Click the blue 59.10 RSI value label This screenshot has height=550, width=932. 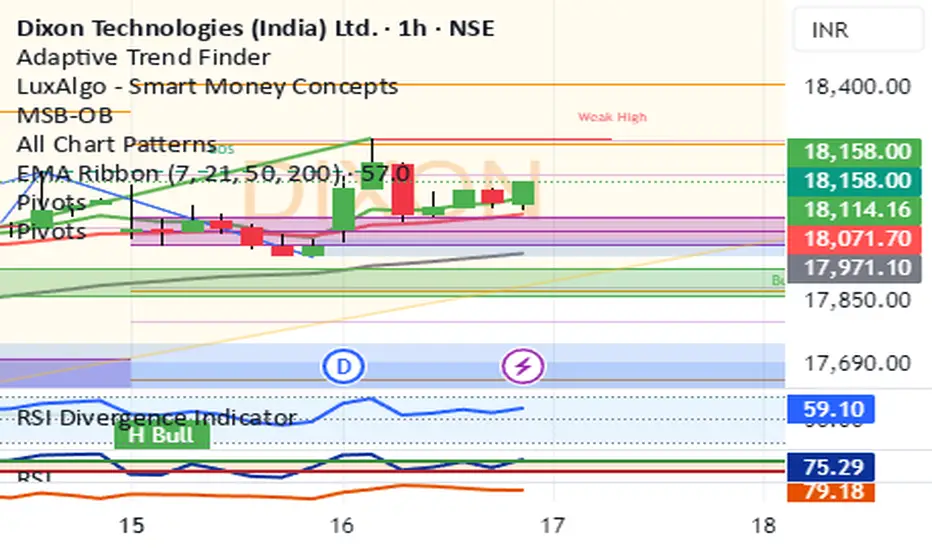831,409
